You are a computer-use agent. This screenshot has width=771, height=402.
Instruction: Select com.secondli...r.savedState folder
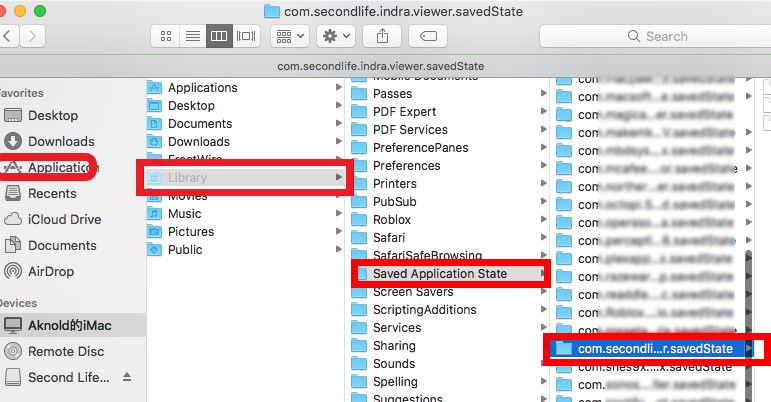tap(652, 349)
